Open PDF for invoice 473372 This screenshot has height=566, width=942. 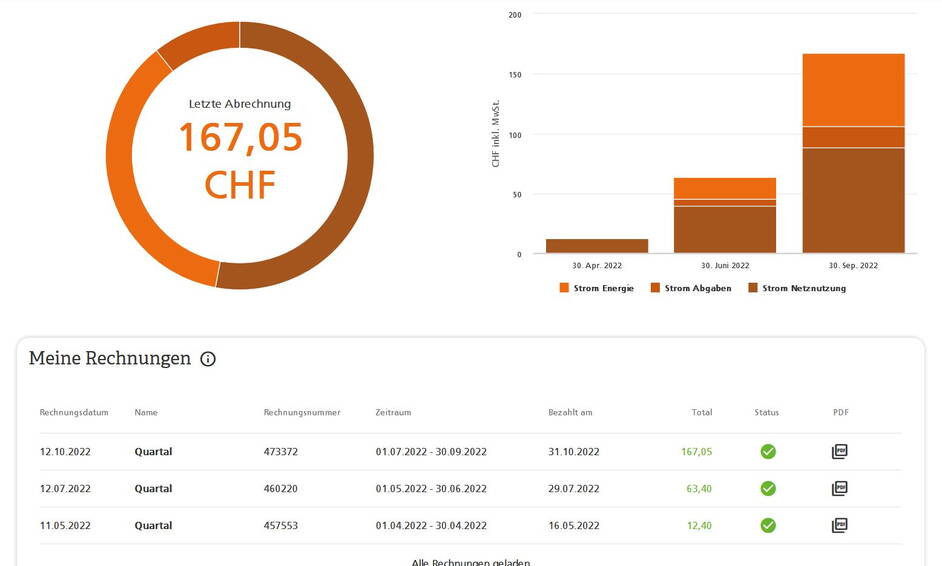[x=839, y=452]
